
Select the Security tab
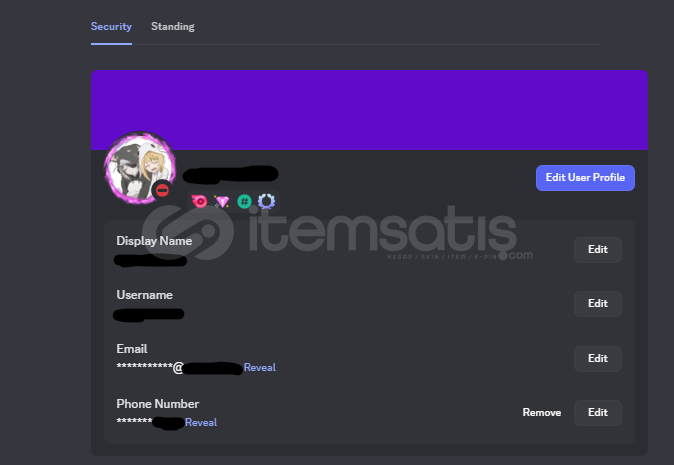coord(111,26)
